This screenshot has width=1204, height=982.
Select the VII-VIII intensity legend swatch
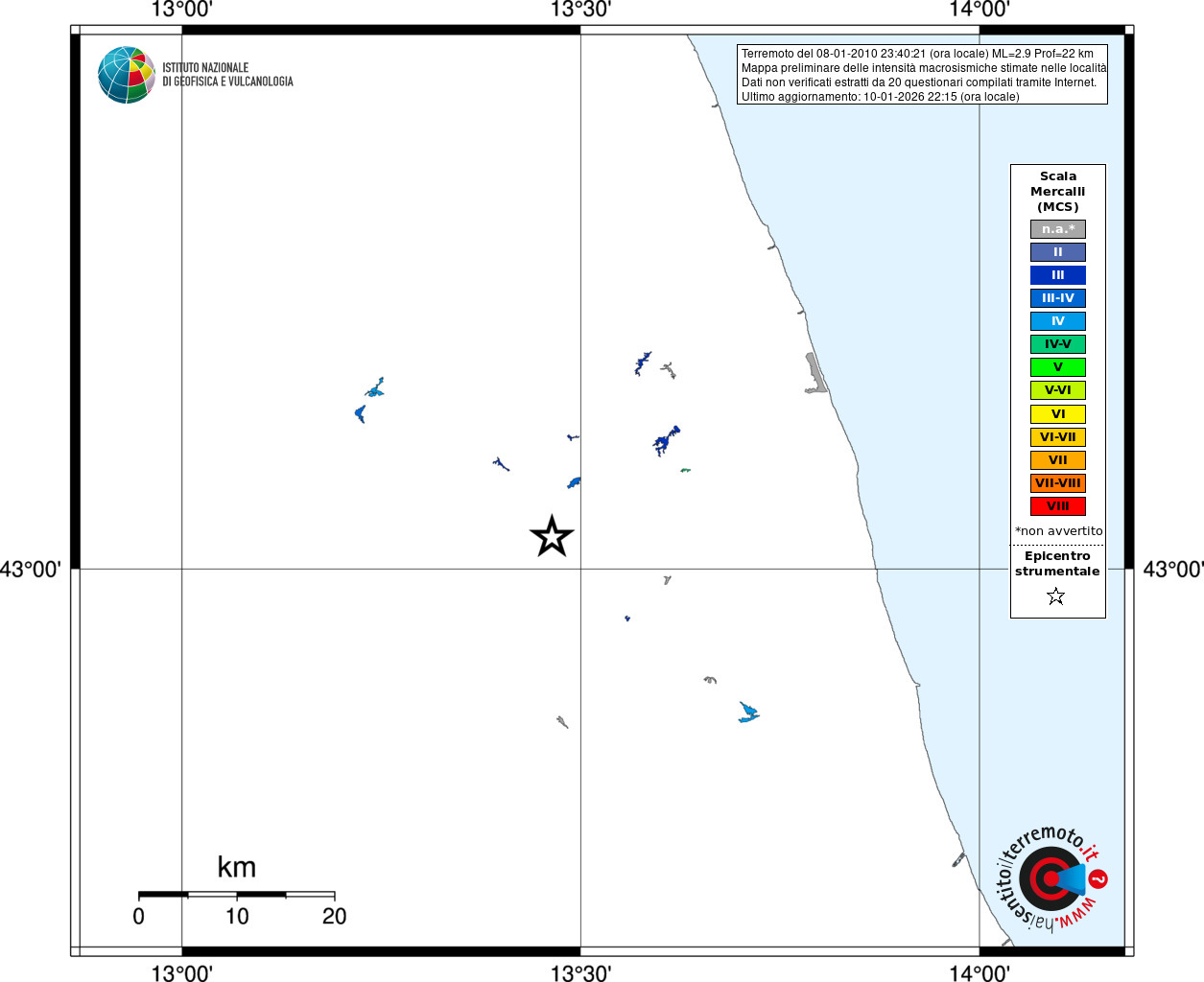pos(1057,483)
